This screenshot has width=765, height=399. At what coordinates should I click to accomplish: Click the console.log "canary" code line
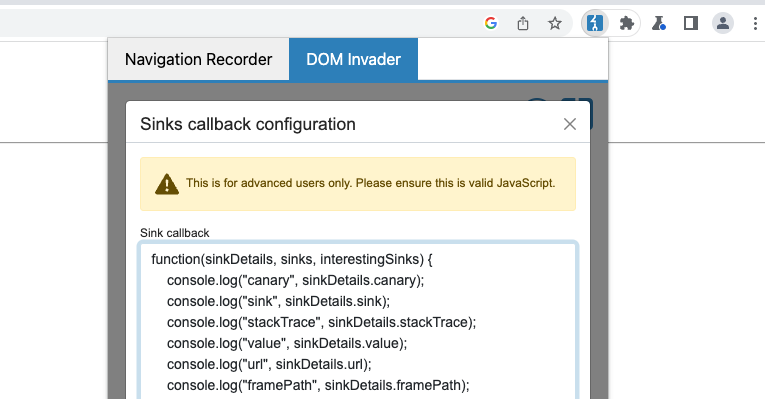tap(296, 280)
